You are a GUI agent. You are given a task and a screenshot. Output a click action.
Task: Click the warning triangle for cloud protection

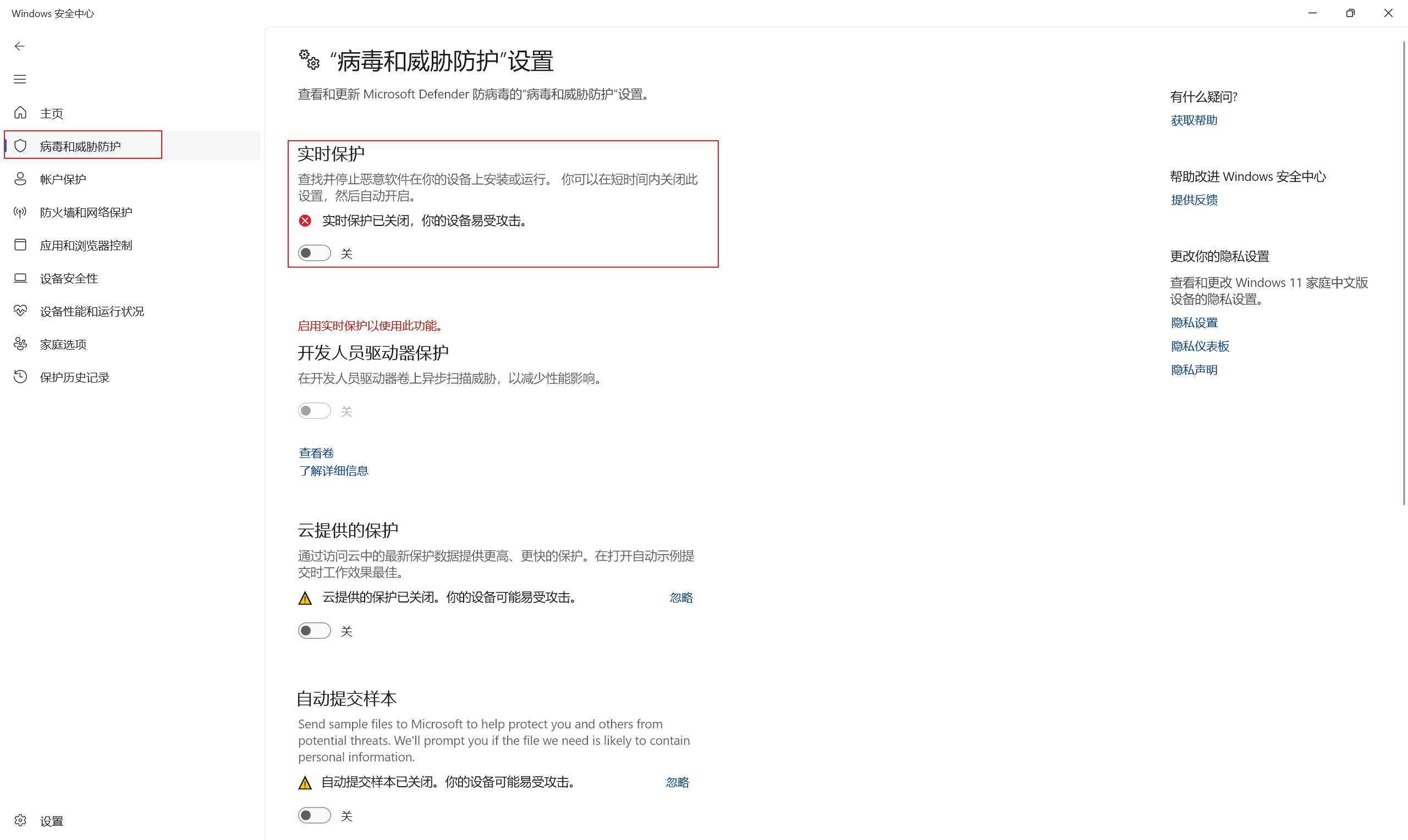coord(305,598)
